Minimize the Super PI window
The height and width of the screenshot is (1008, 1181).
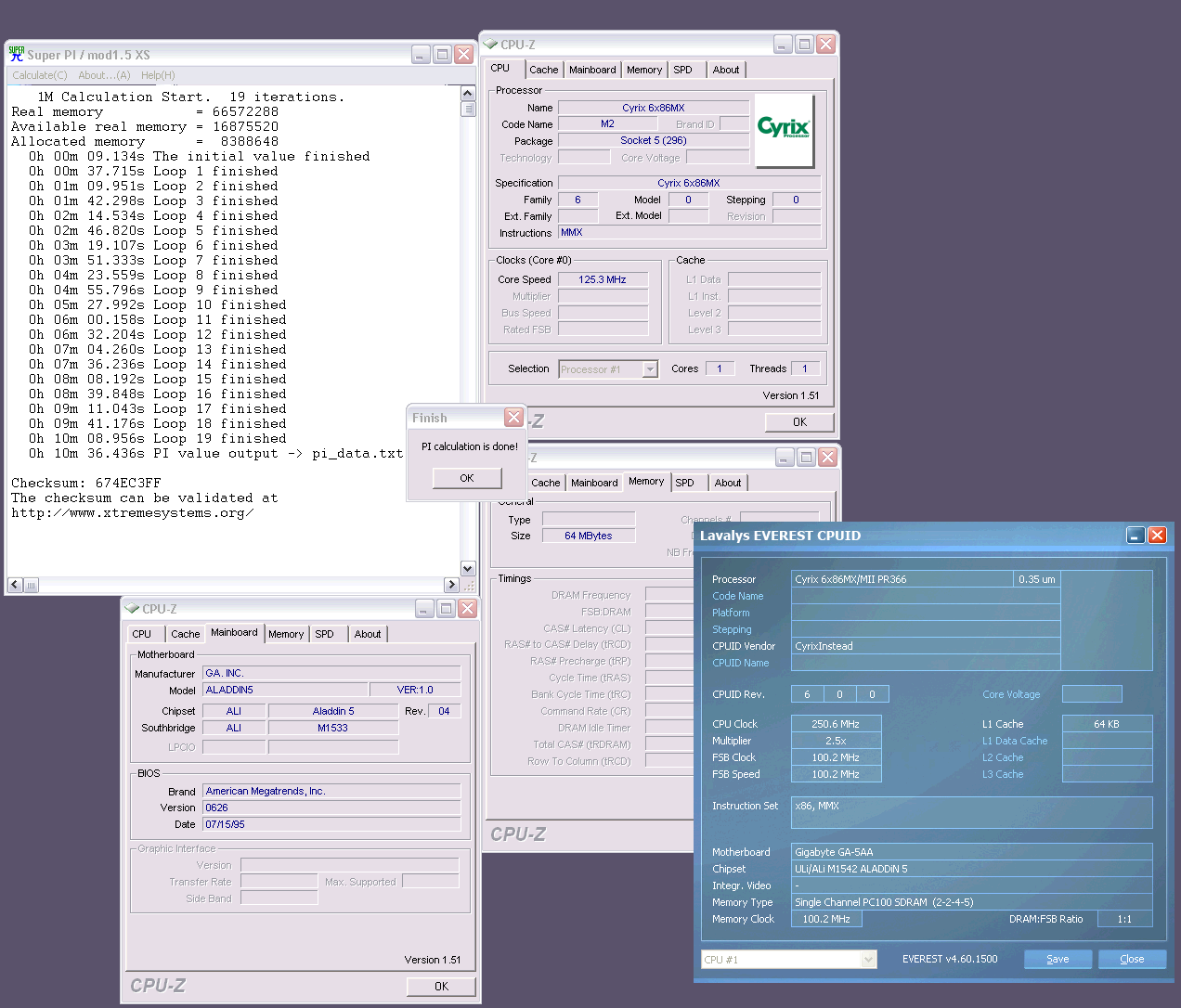tap(421, 54)
